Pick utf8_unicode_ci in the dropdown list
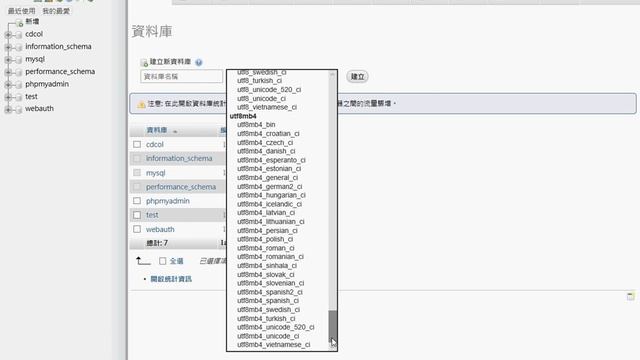 261,98
